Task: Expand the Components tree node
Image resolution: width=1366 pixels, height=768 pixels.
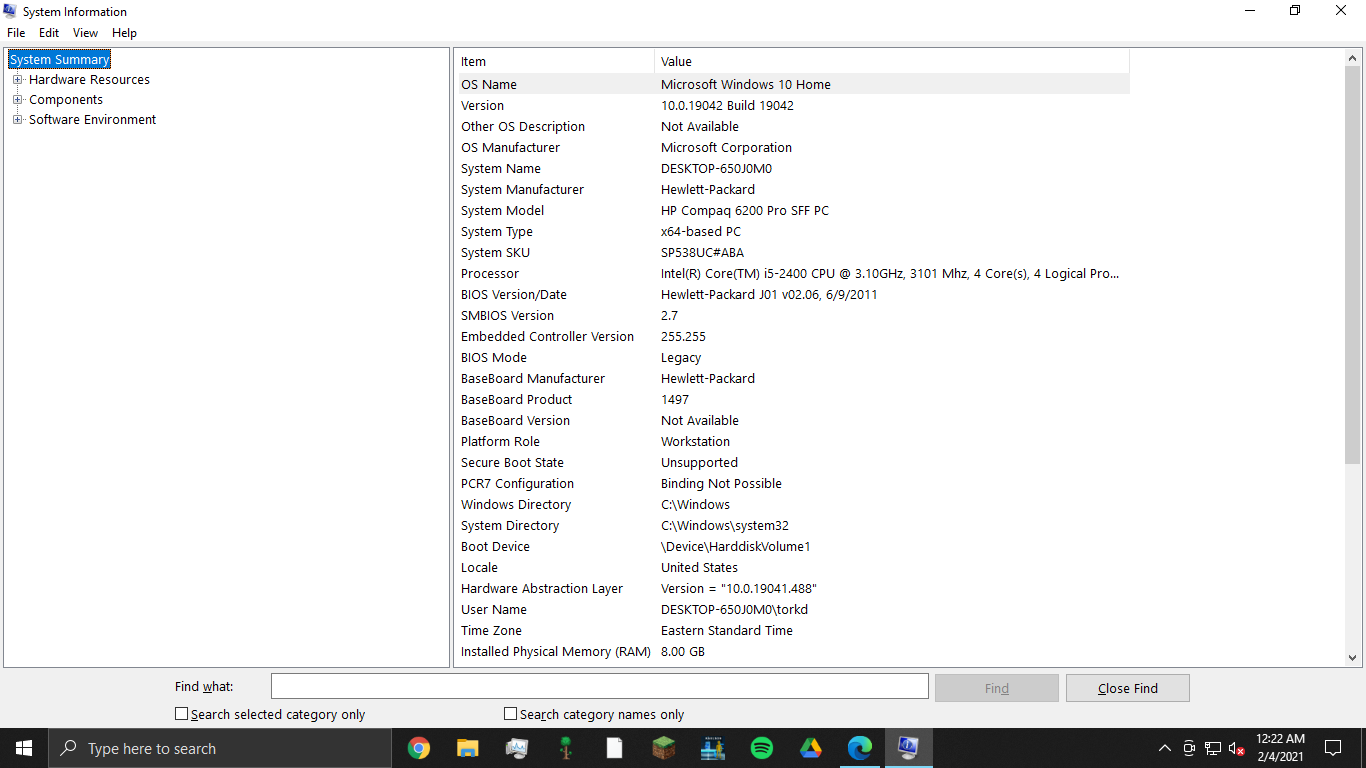Action: 17,100
